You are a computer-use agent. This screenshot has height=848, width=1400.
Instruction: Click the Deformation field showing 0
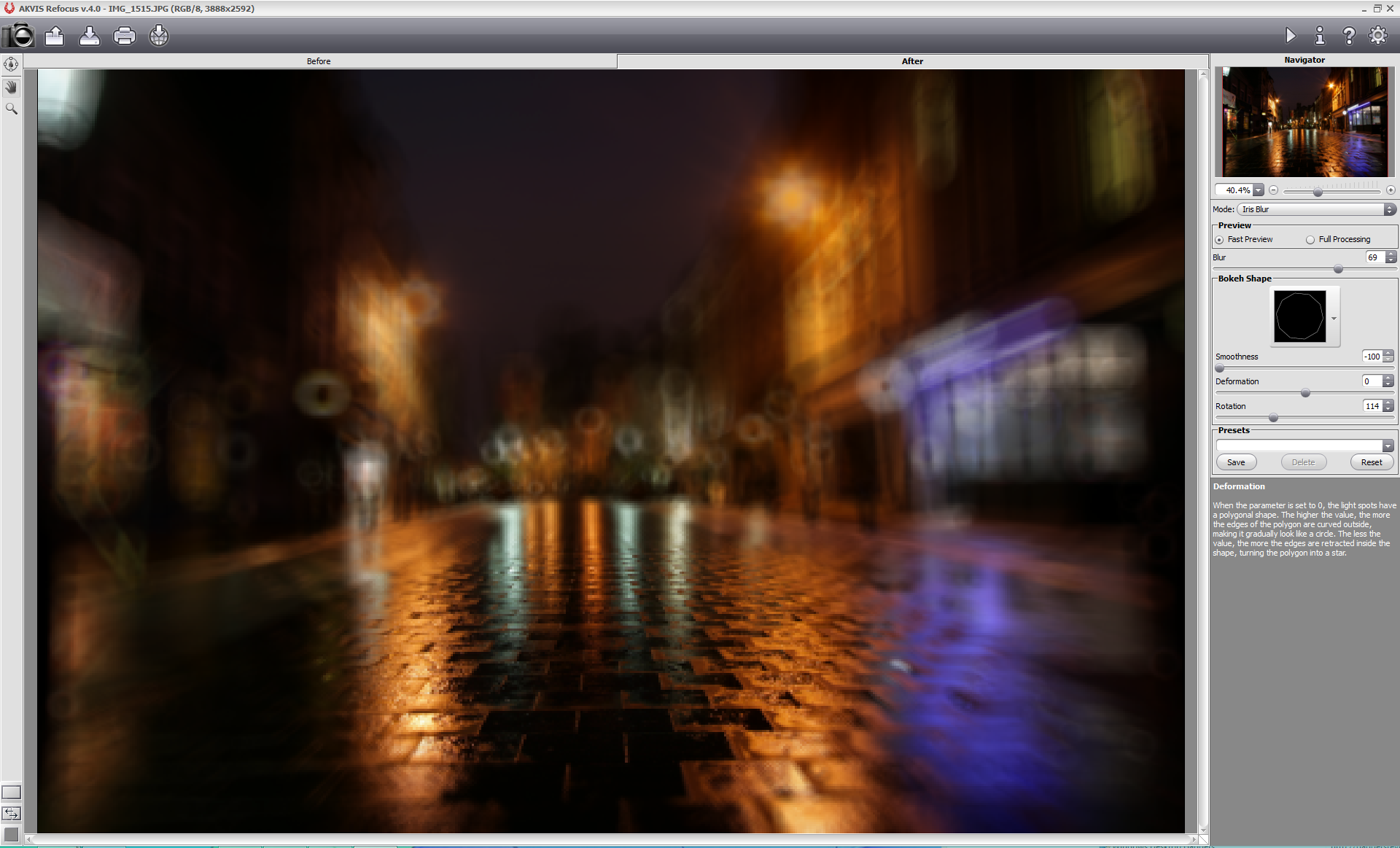[x=1372, y=381]
